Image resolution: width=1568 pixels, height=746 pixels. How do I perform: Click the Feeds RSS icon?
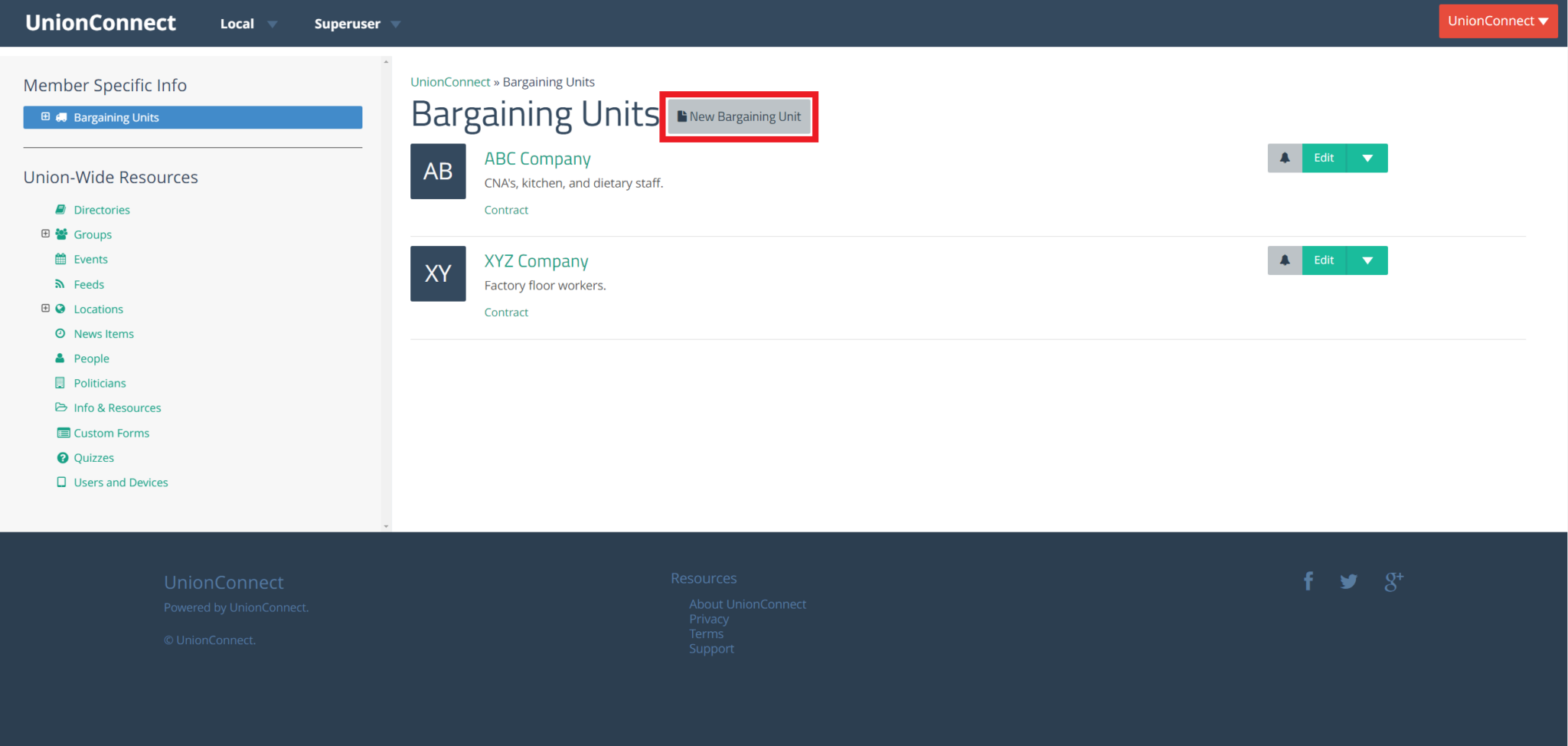click(x=60, y=283)
